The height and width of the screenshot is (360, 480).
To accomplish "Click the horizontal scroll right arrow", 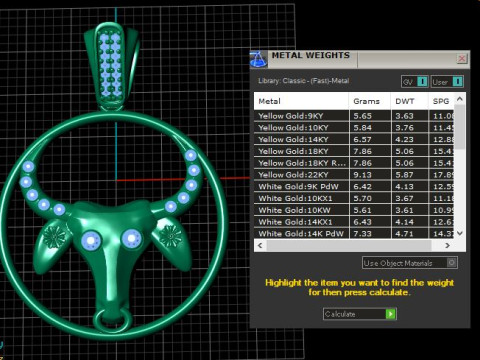I will click(x=448, y=246).
